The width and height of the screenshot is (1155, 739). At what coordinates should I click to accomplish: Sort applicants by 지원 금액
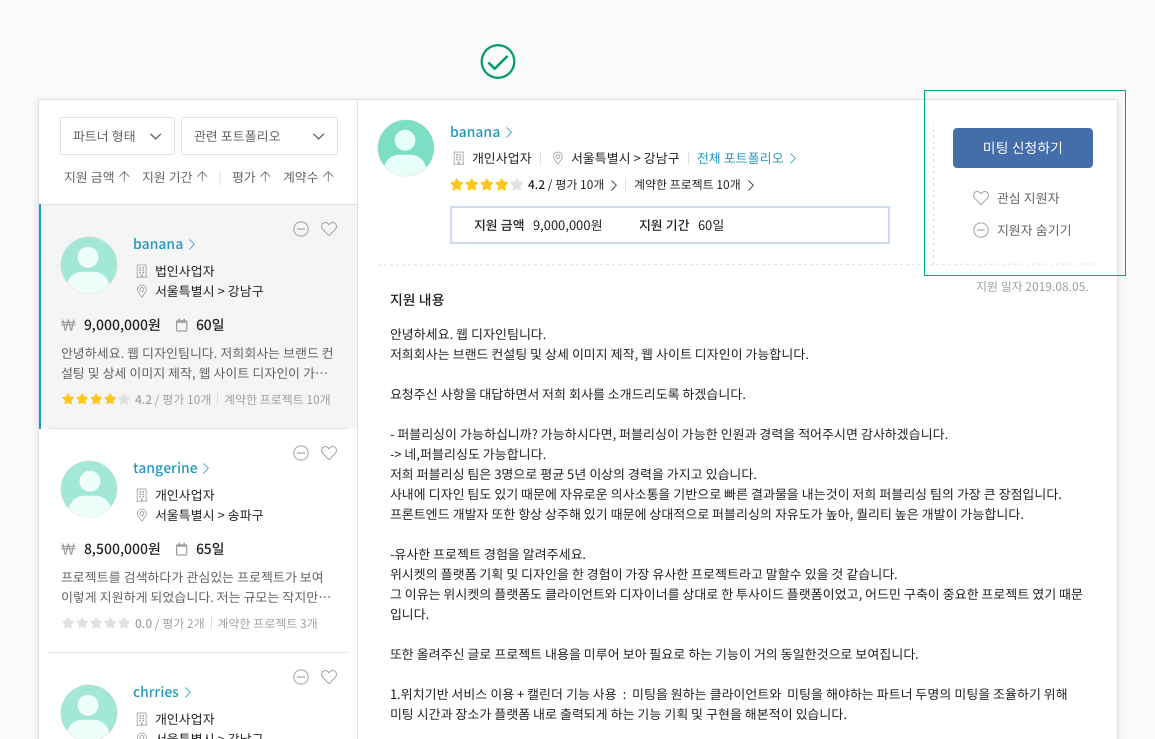pyautogui.click(x=96, y=177)
